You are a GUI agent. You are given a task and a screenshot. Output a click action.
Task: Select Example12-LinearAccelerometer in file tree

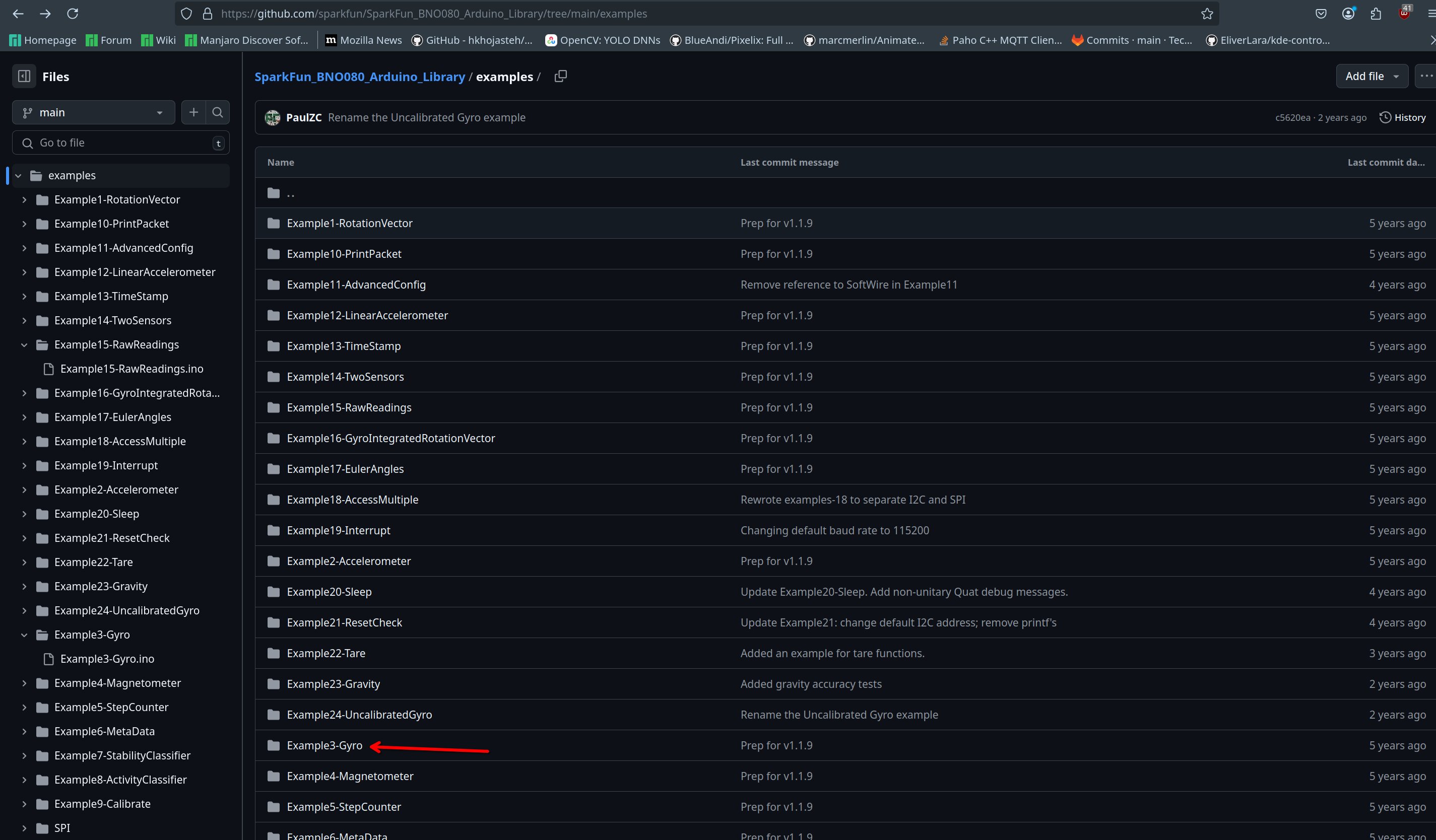coord(135,272)
